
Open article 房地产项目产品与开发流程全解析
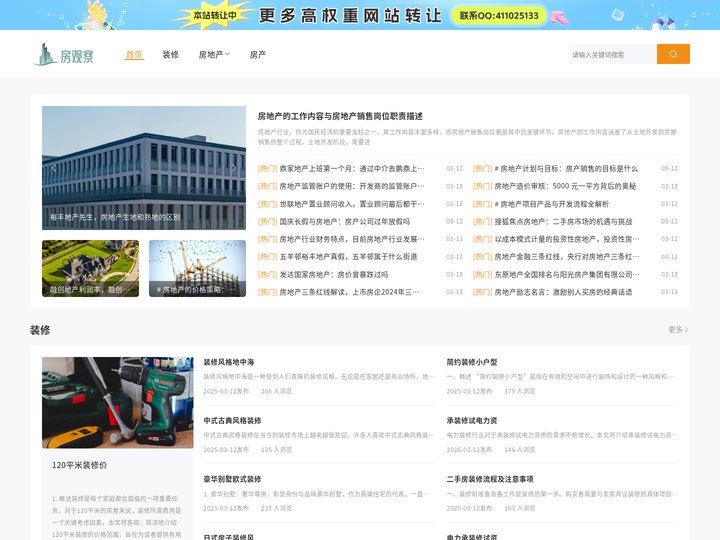(551, 204)
